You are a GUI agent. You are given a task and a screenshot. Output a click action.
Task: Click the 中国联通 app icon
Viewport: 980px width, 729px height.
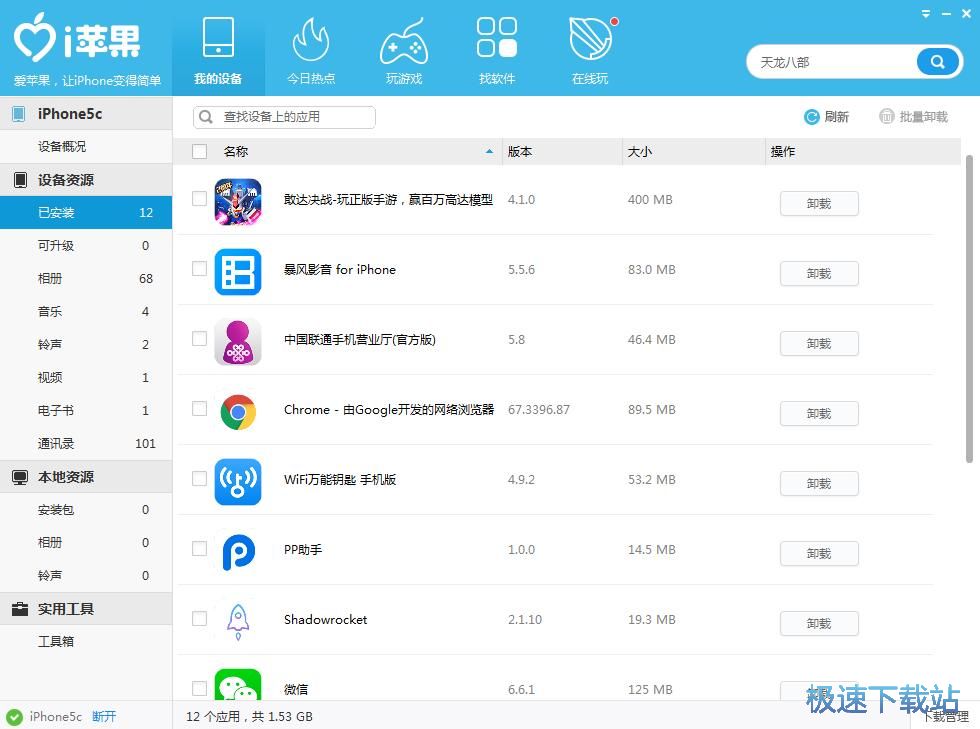pos(238,342)
